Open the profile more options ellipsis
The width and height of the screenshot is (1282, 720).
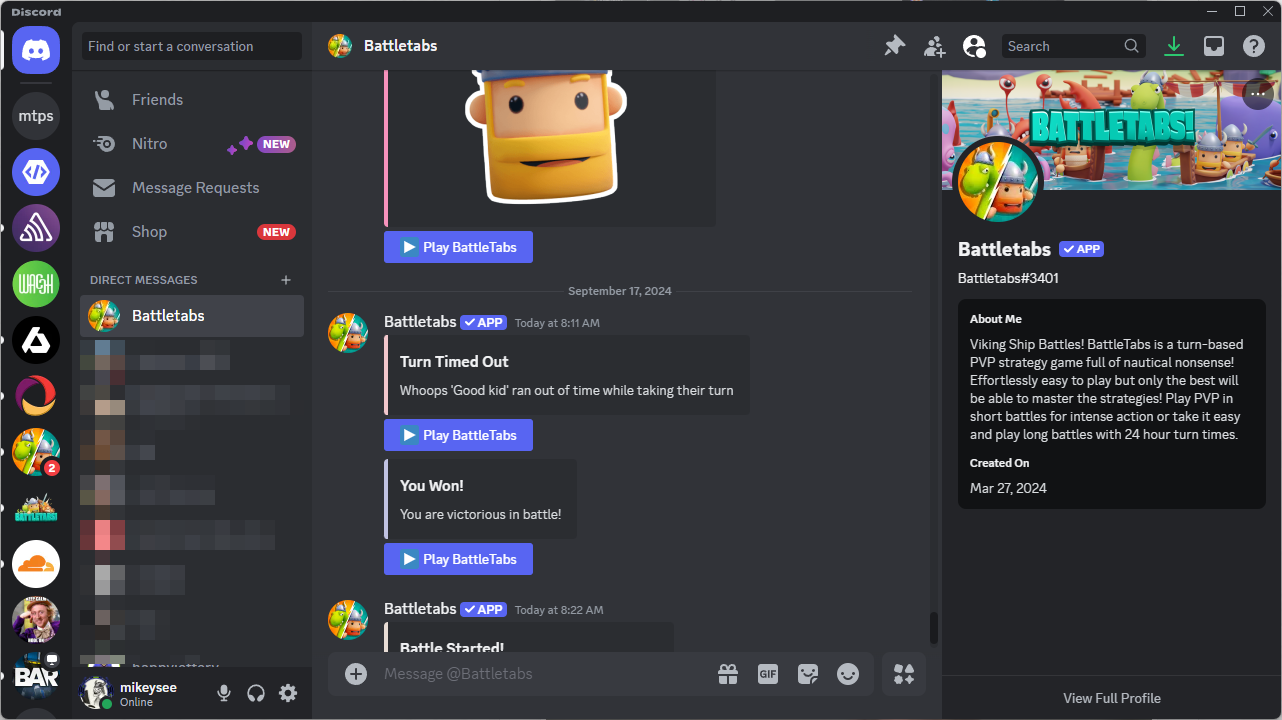tap(1258, 94)
